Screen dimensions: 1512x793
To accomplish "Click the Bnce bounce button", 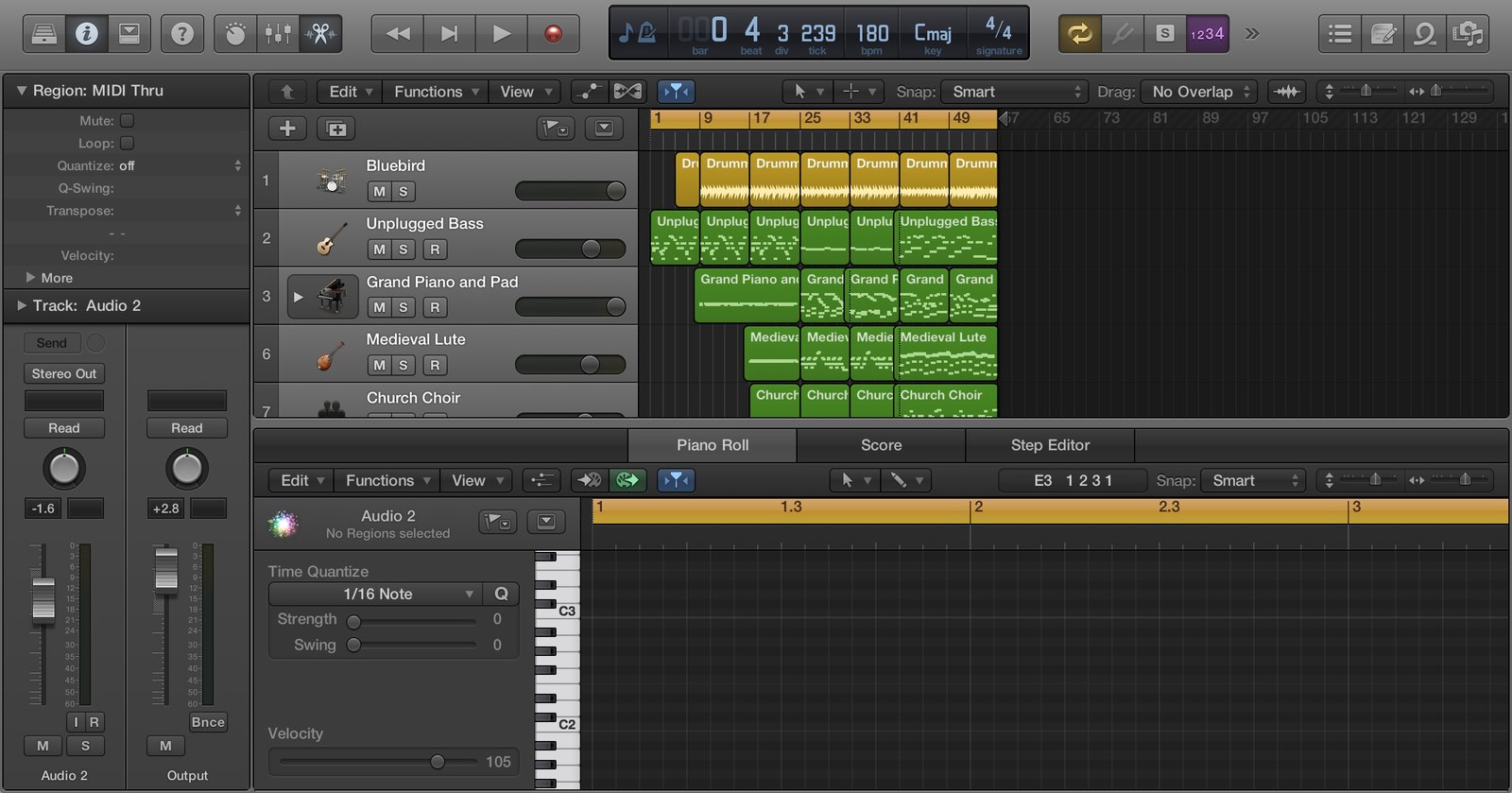I will [208, 722].
